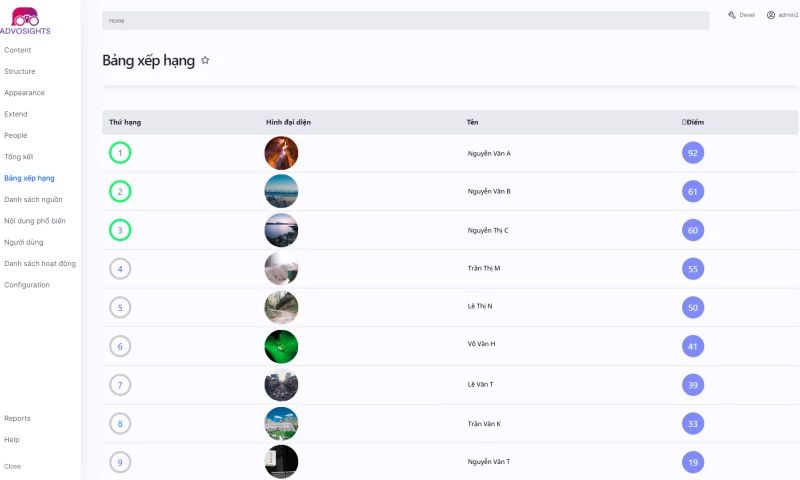
Task: Go to Tổng kết in sidebar
Action: click(19, 157)
